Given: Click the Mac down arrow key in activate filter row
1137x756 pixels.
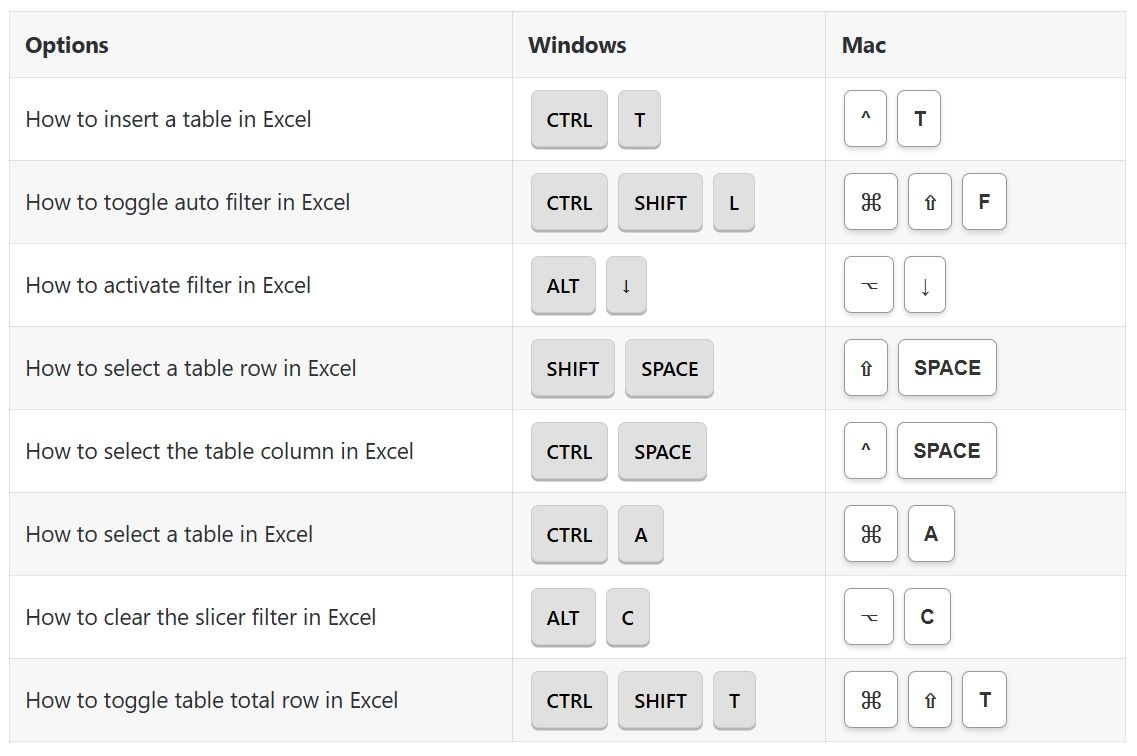Looking at the screenshot, I should point(924,285).
